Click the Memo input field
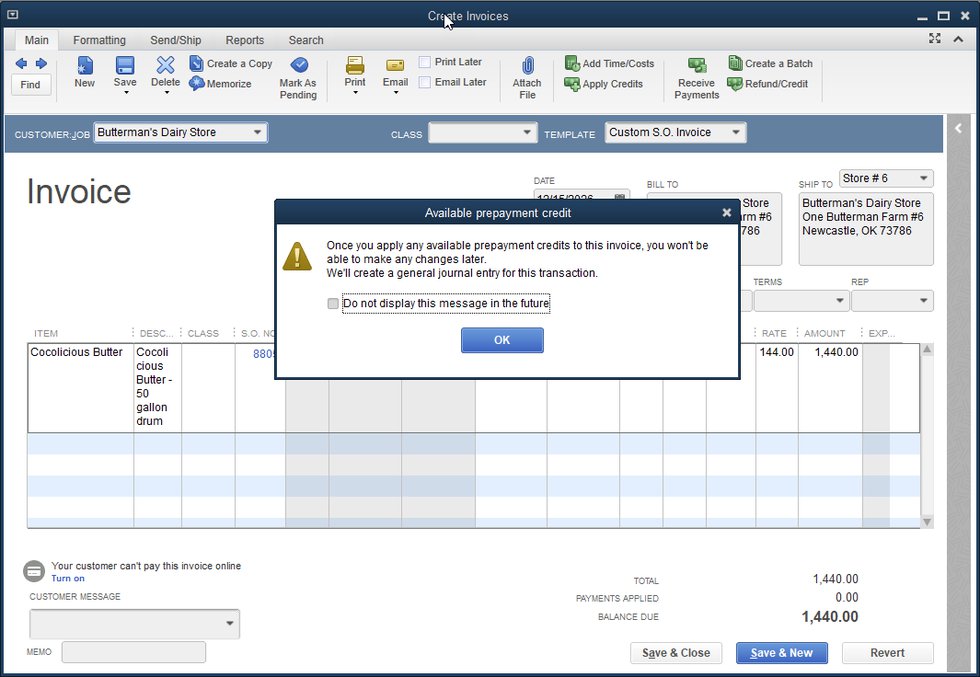The width and height of the screenshot is (980, 677). (134, 653)
